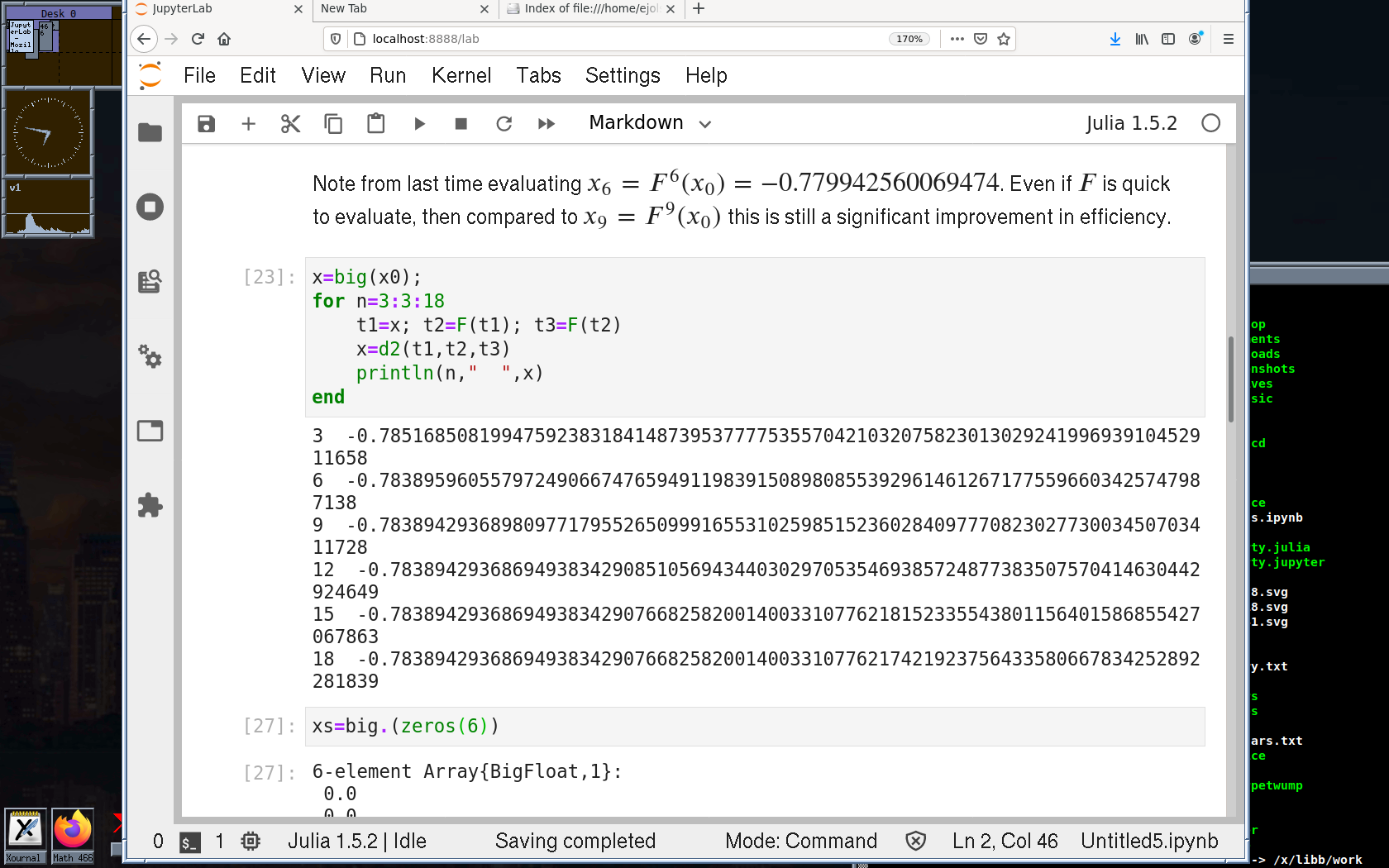The image size is (1389, 868).
Task: Restart the kernel with the circular arrow
Action: pos(504,124)
